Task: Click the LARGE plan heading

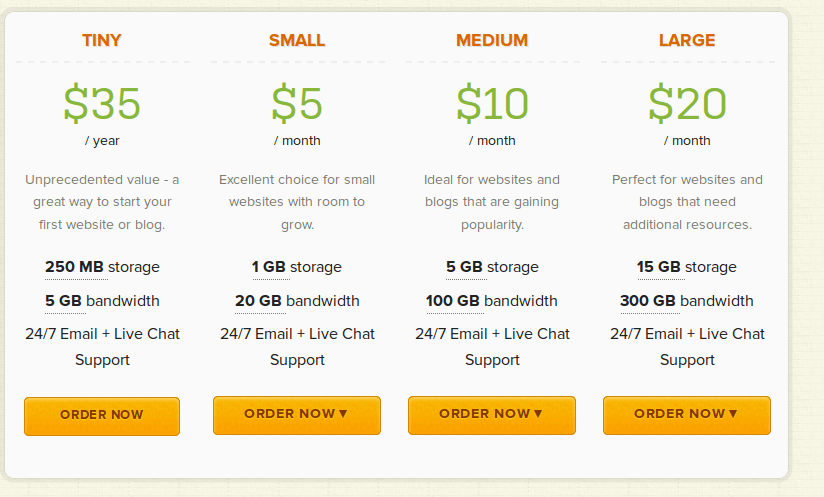Action: point(687,41)
